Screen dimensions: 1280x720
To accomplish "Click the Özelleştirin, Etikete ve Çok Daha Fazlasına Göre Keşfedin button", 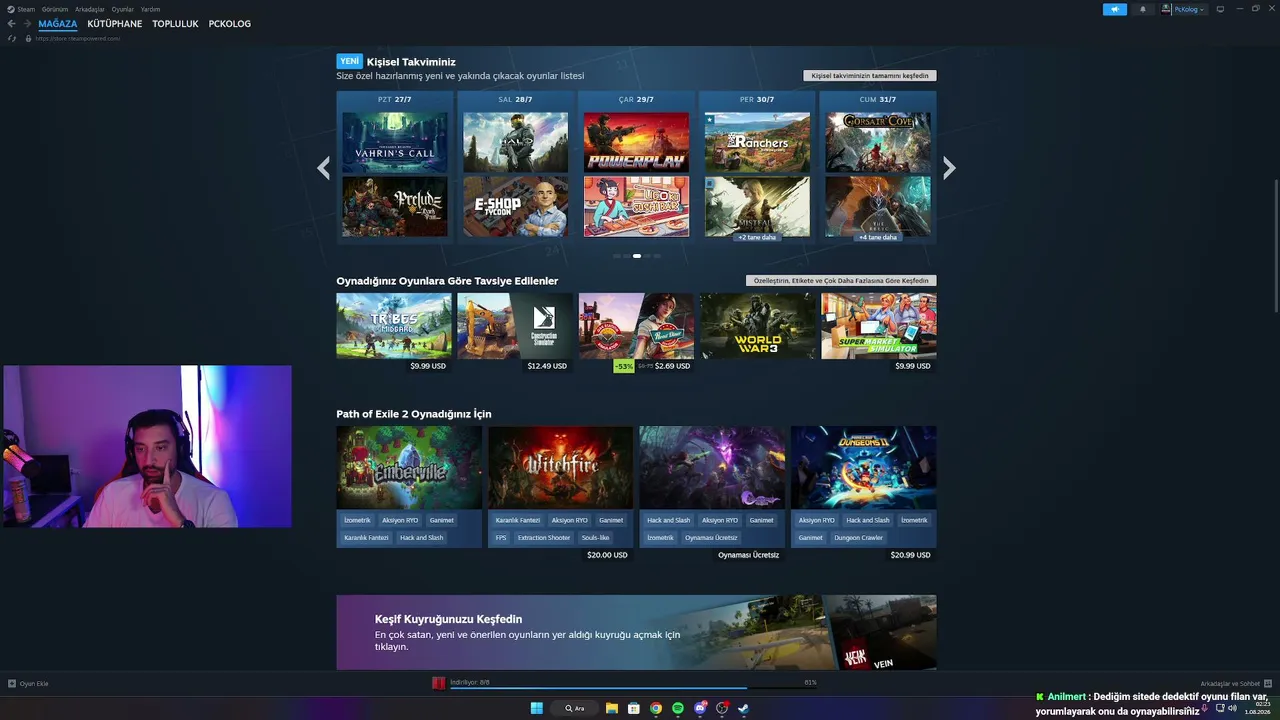I will 841,281.
